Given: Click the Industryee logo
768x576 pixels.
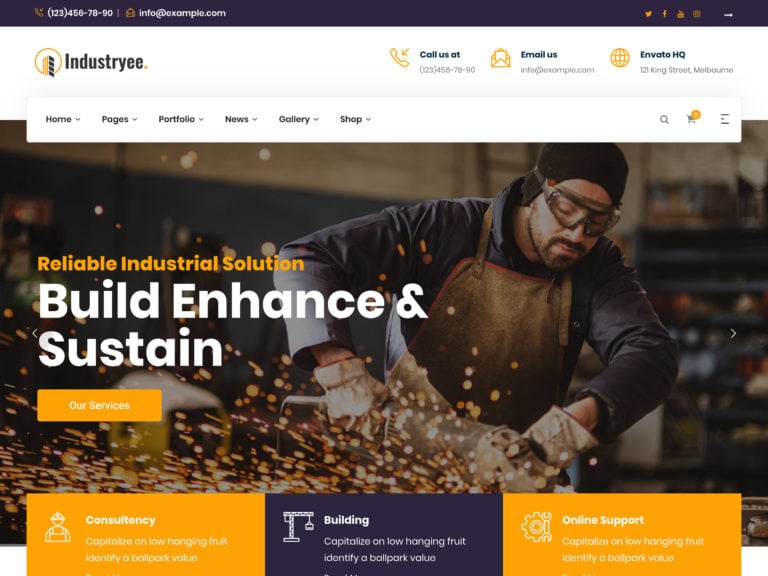Looking at the screenshot, I should coord(91,62).
